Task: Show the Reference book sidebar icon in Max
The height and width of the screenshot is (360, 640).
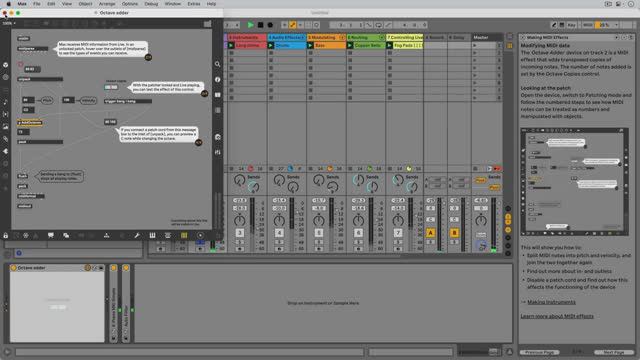Action: tap(218, 95)
